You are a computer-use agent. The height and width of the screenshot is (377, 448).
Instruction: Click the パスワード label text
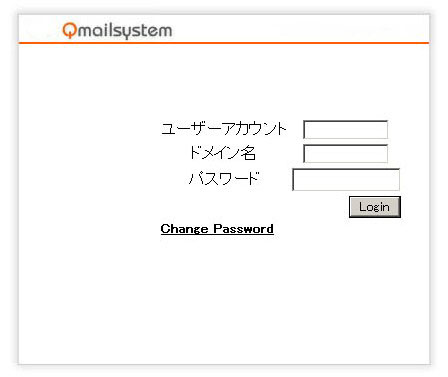[224, 178]
